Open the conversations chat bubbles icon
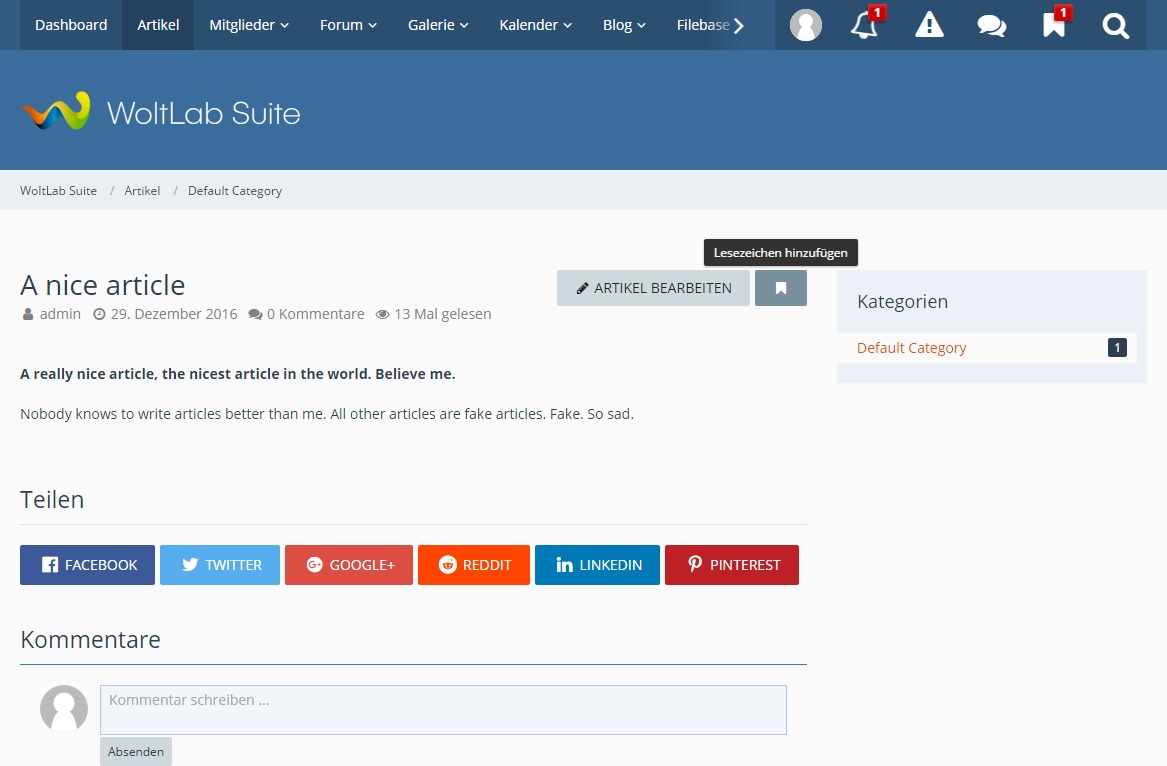This screenshot has width=1167, height=766. pyautogui.click(x=991, y=26)
